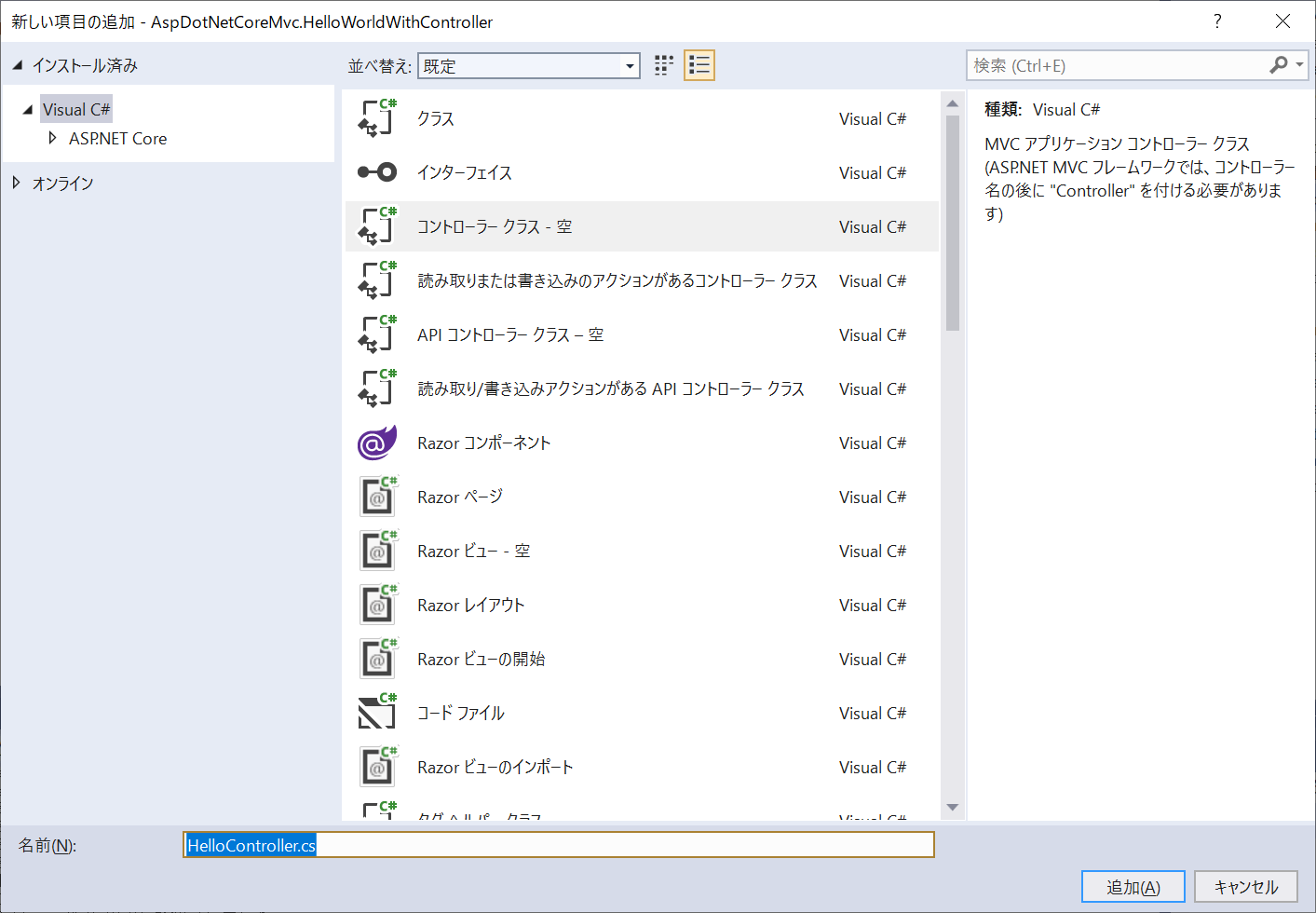
Task: Choose the Razor ビュー - 空 icon
Action: (x=378, y=551)
